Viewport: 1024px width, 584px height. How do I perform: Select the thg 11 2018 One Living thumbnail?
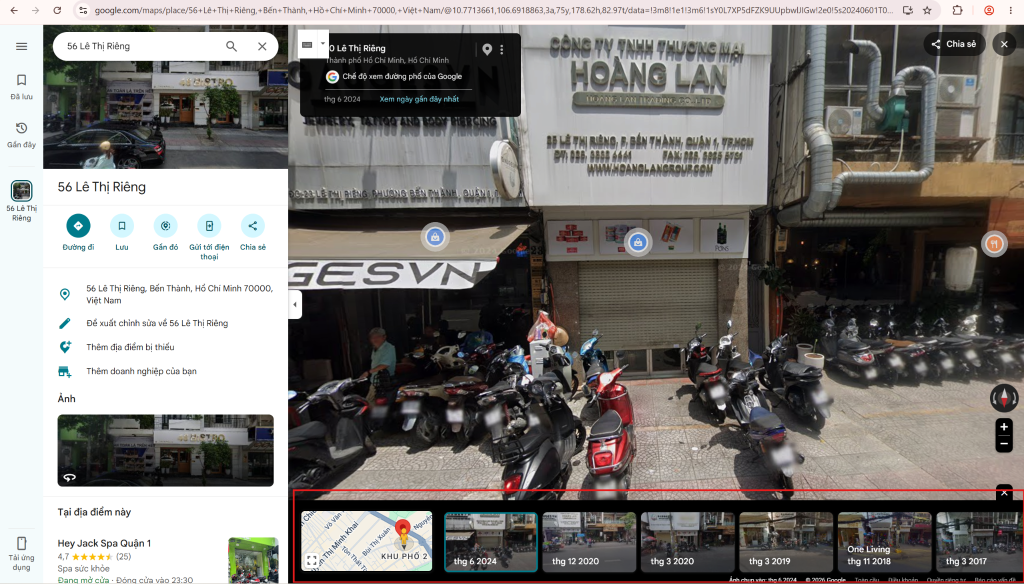(884, 542)
